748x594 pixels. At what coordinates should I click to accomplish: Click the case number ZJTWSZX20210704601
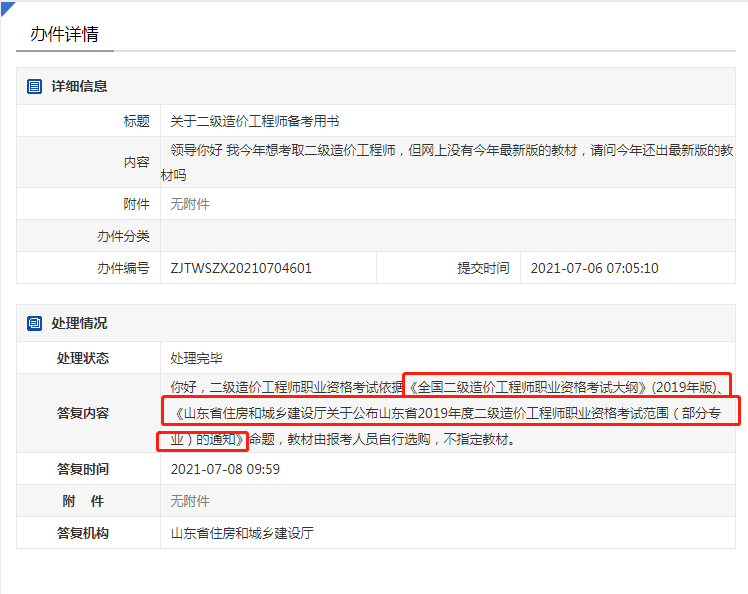click(241, 268)
